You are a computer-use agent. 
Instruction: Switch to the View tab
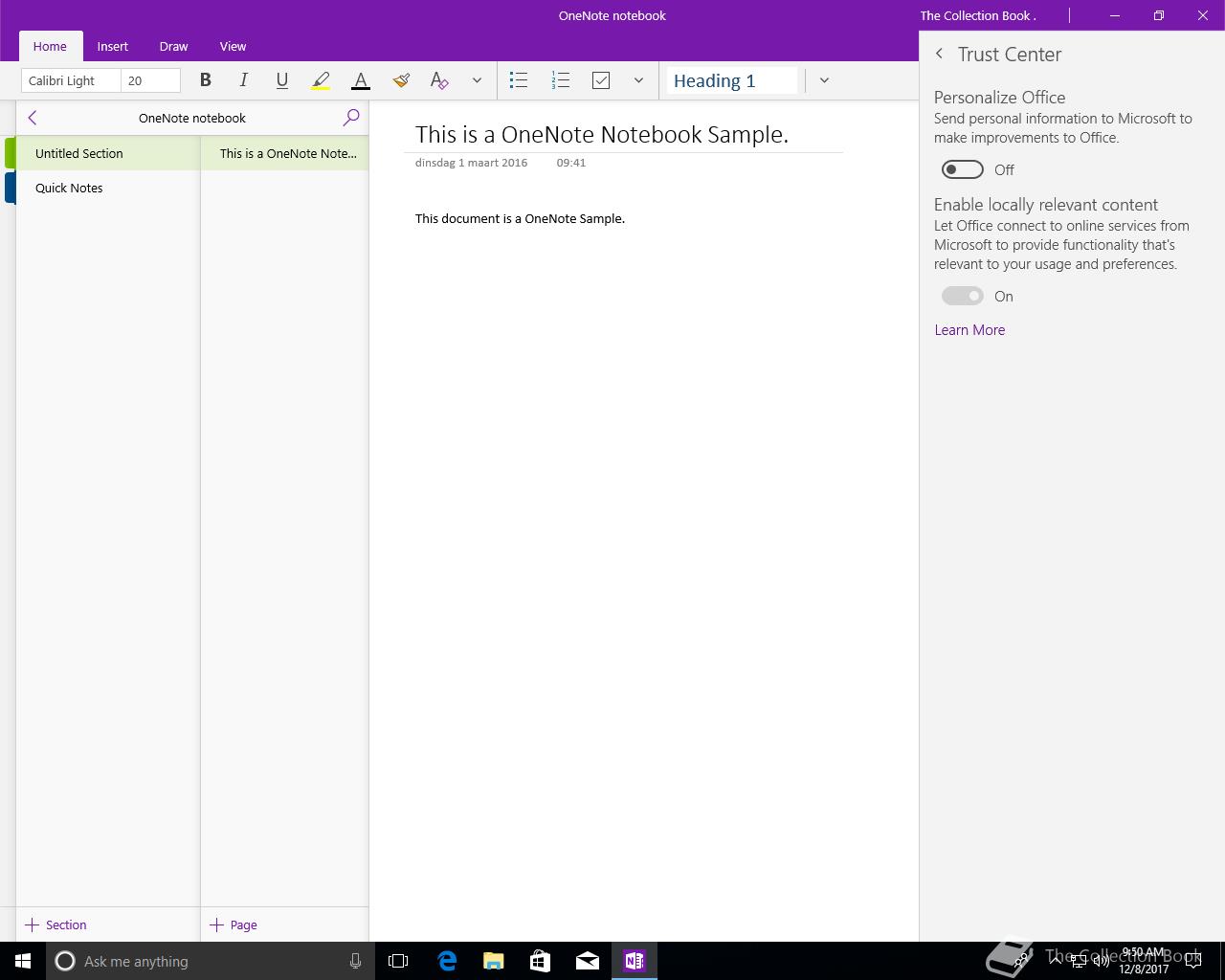tap(233, 46)
